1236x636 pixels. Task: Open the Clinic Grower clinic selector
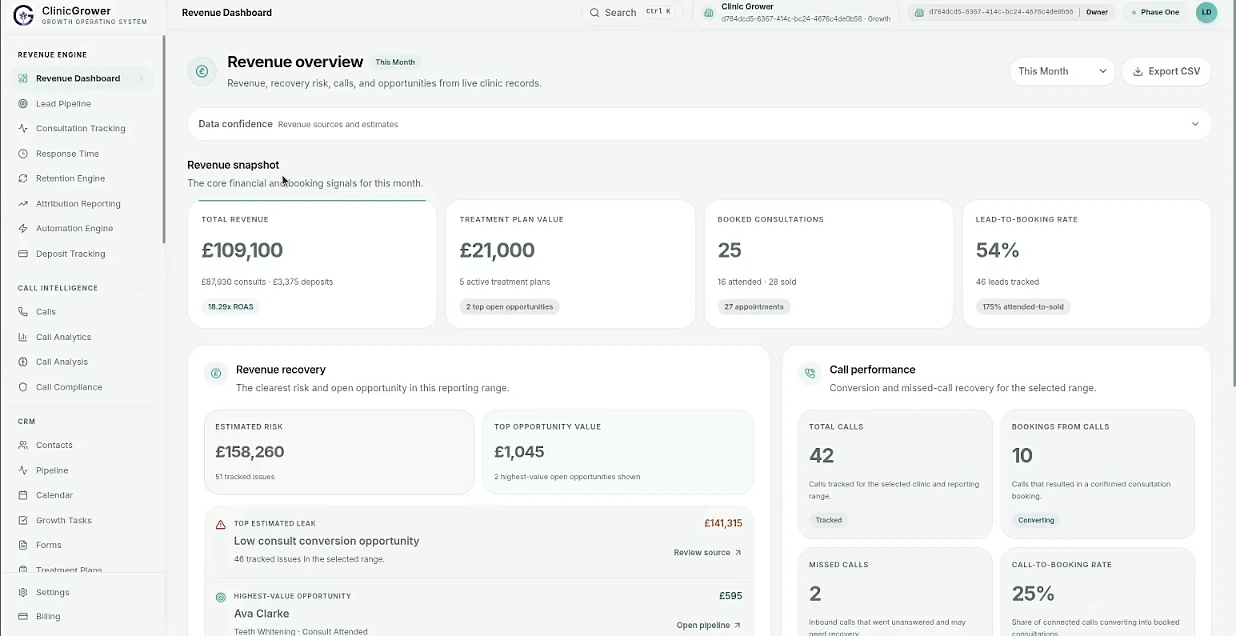coord(797,12)
